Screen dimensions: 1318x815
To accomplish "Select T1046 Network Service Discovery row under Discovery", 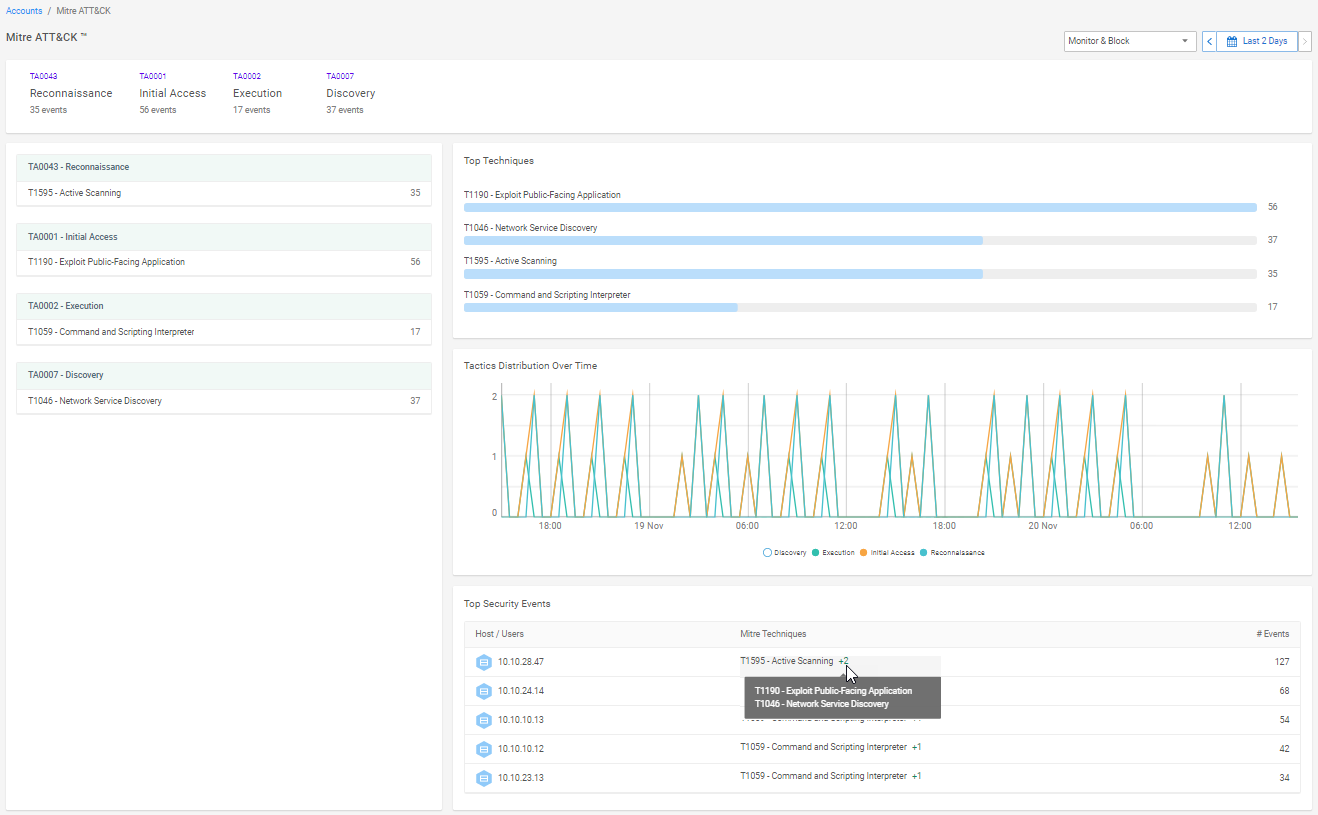I will click(223, 401).
